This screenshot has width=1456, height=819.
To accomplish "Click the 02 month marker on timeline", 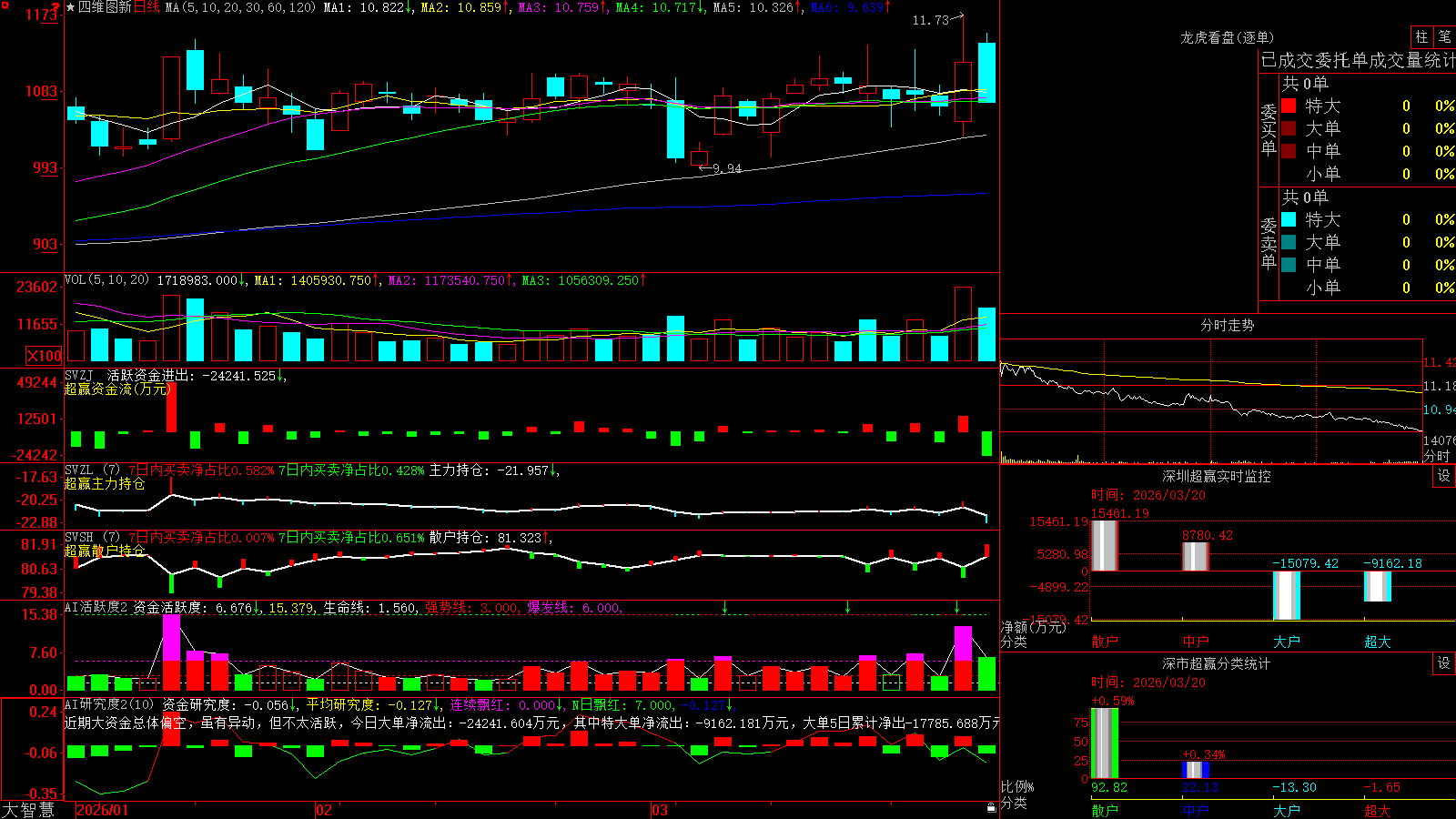I will point(324,810).
